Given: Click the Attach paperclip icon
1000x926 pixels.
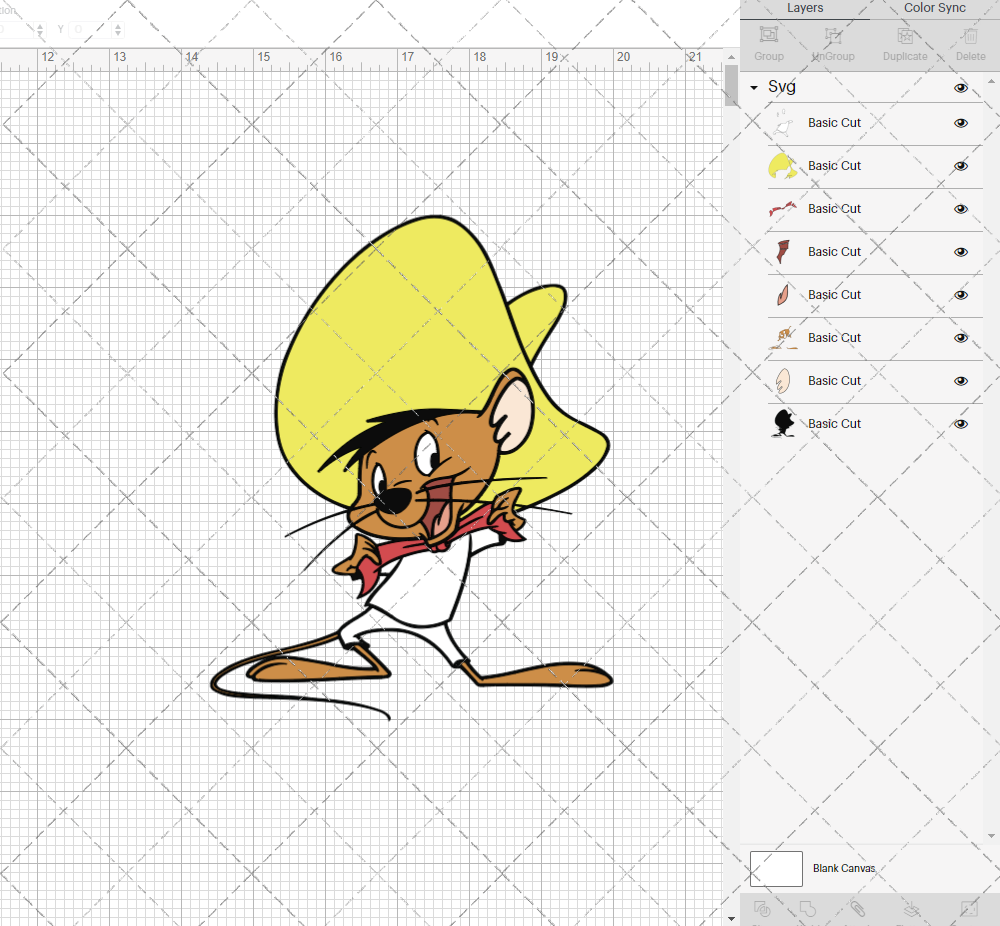Looking at the screenshot, I should point(857,909).
